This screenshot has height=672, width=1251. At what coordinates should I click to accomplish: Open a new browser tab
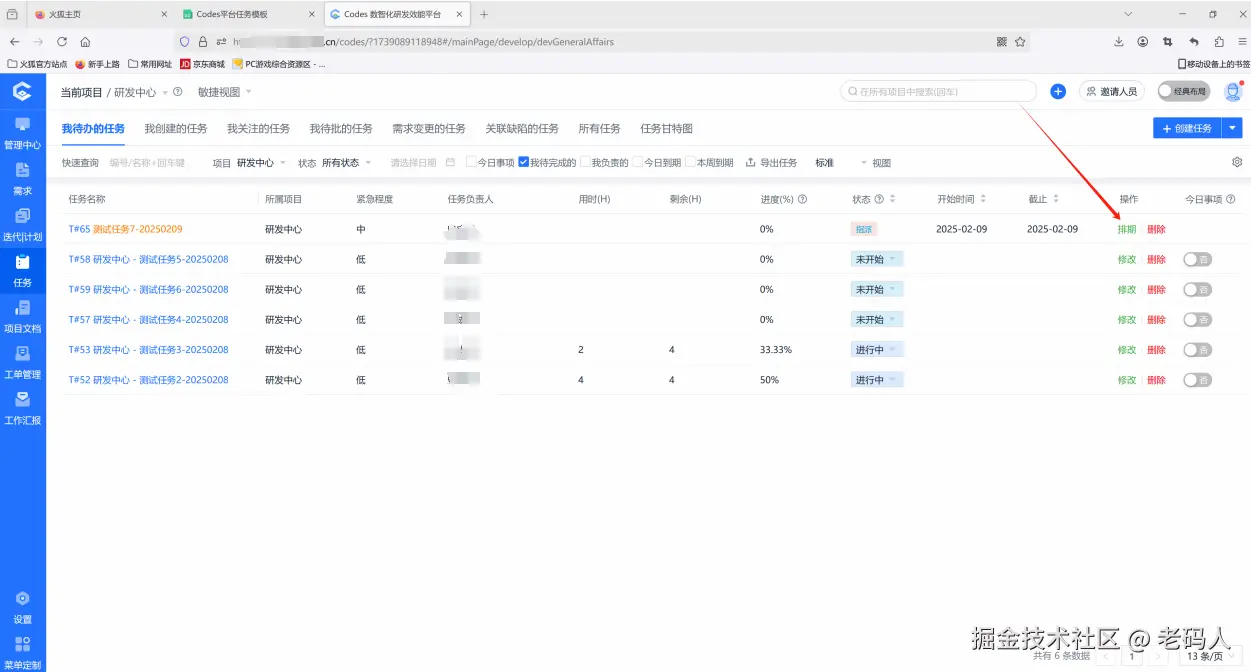[484, 14]
